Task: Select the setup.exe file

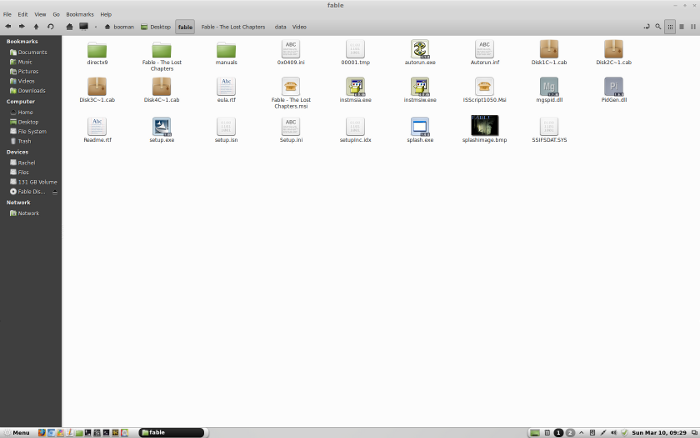Action: [162, 130]
